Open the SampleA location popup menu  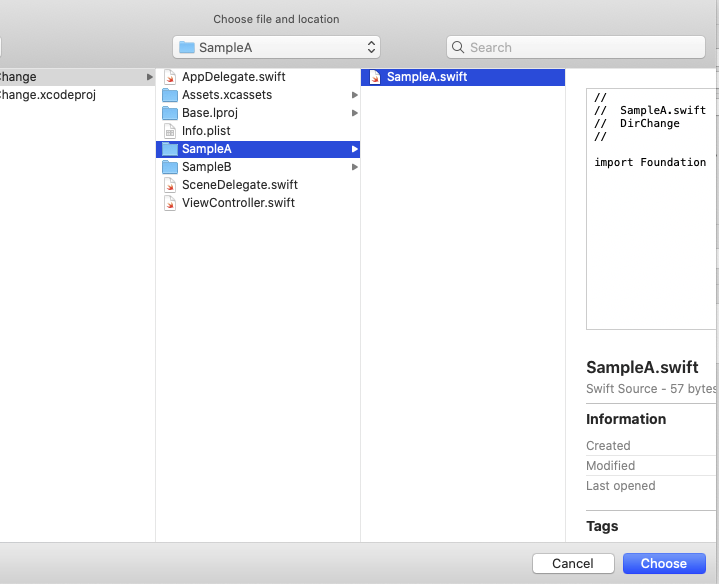click(277, 47)
